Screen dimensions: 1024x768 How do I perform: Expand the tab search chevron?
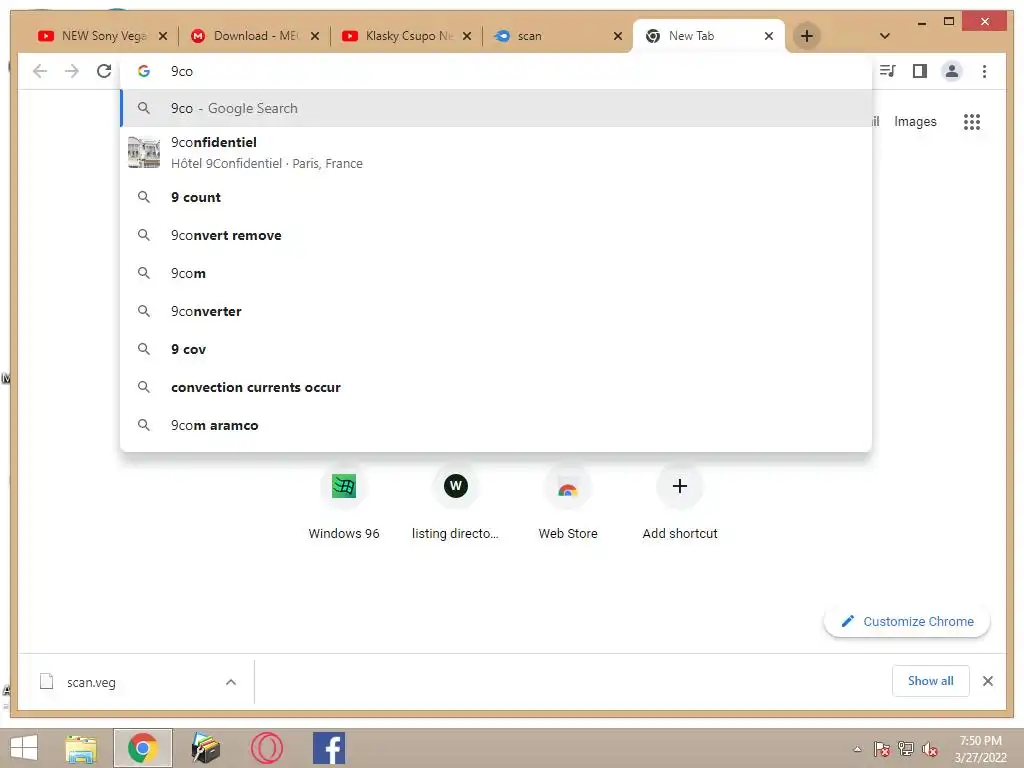[884, 36]
